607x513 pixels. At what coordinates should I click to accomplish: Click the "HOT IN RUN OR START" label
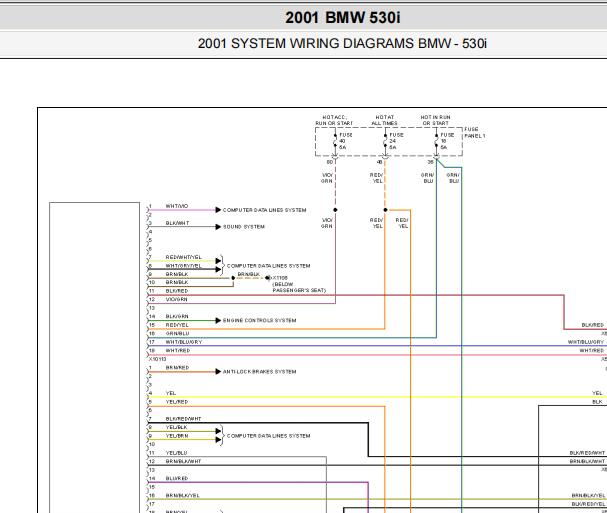click(436, 120)
